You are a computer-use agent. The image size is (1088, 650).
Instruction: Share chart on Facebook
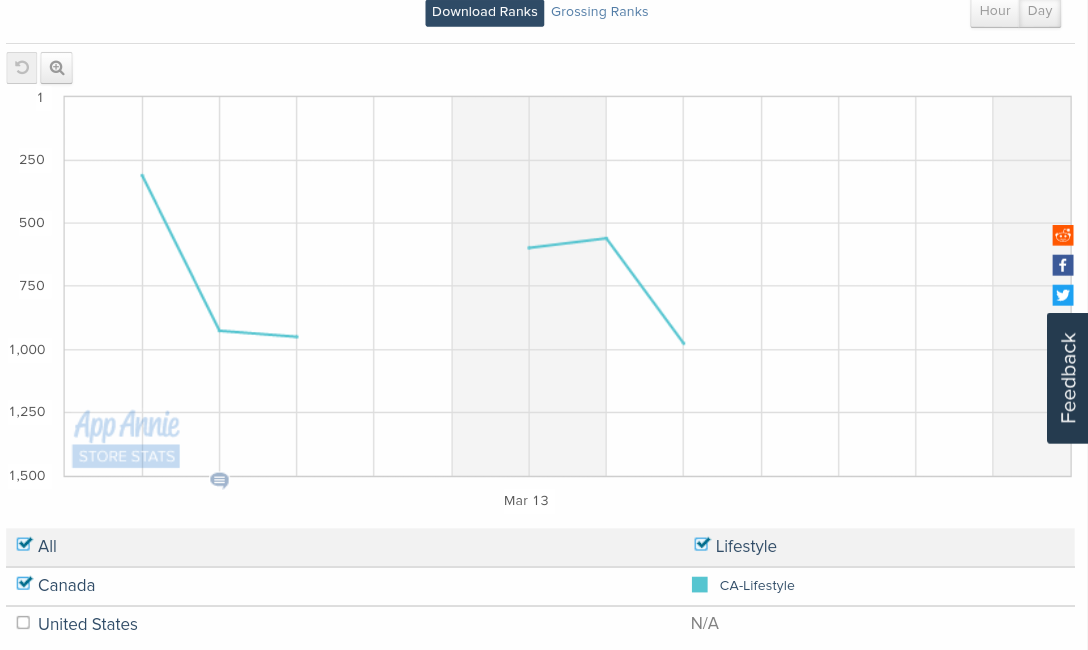pos(1063,265)
